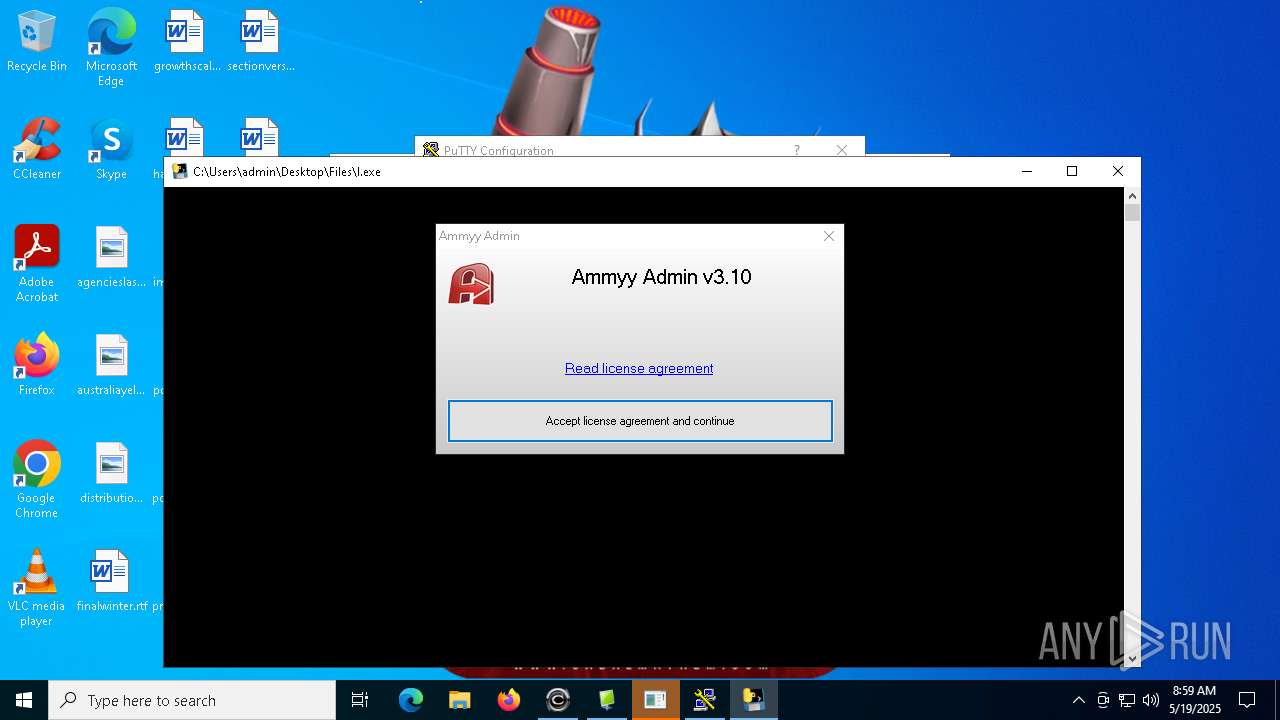
Task: Accept license agreement and continue
Action: click(640, 421)
